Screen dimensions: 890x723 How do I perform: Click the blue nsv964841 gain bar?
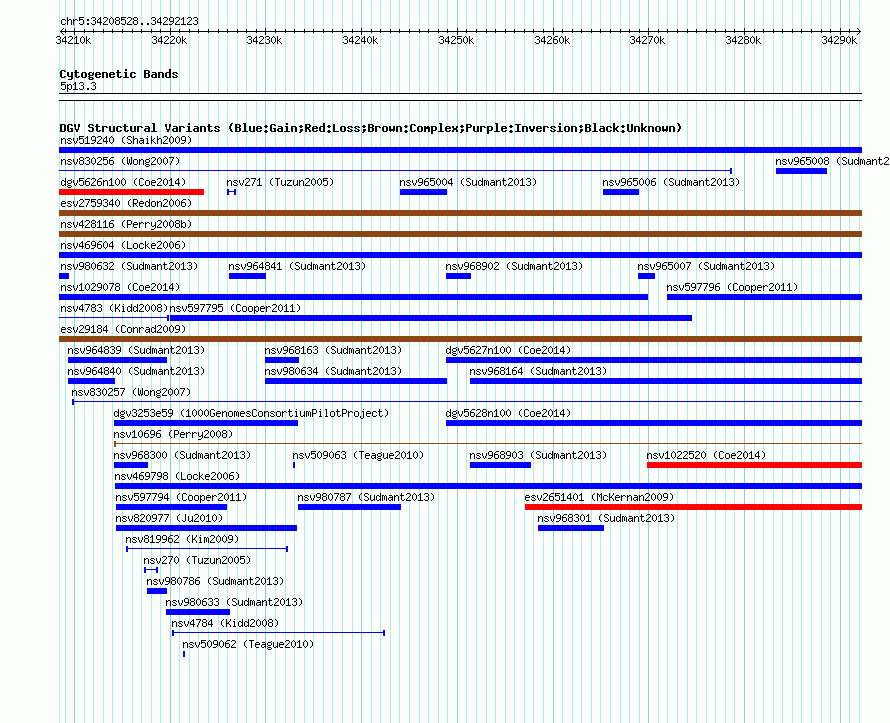click(247, 276)
